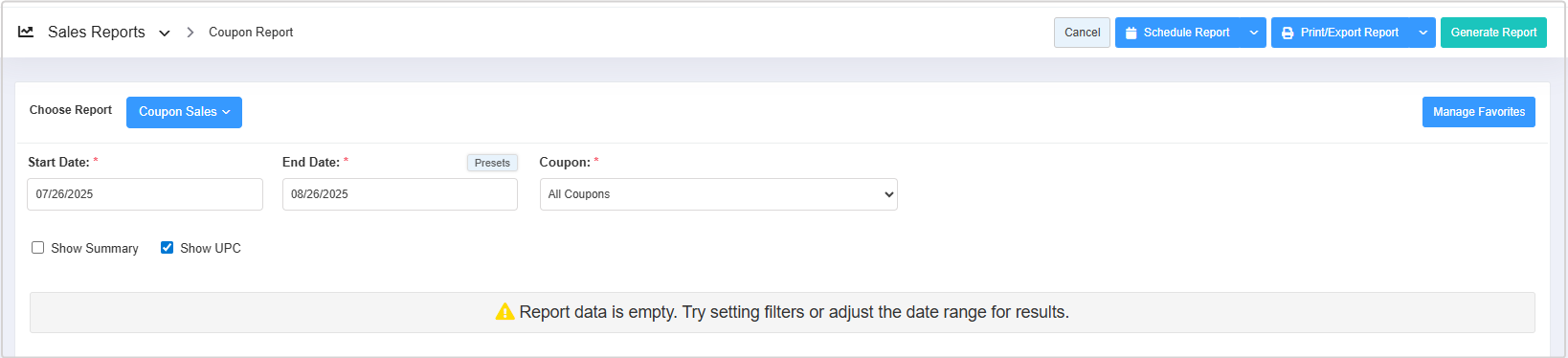The height and width of the screenshot is (358, 1568).
Task: Select the Coupon Report breadcrumb item
Action: 251,32
